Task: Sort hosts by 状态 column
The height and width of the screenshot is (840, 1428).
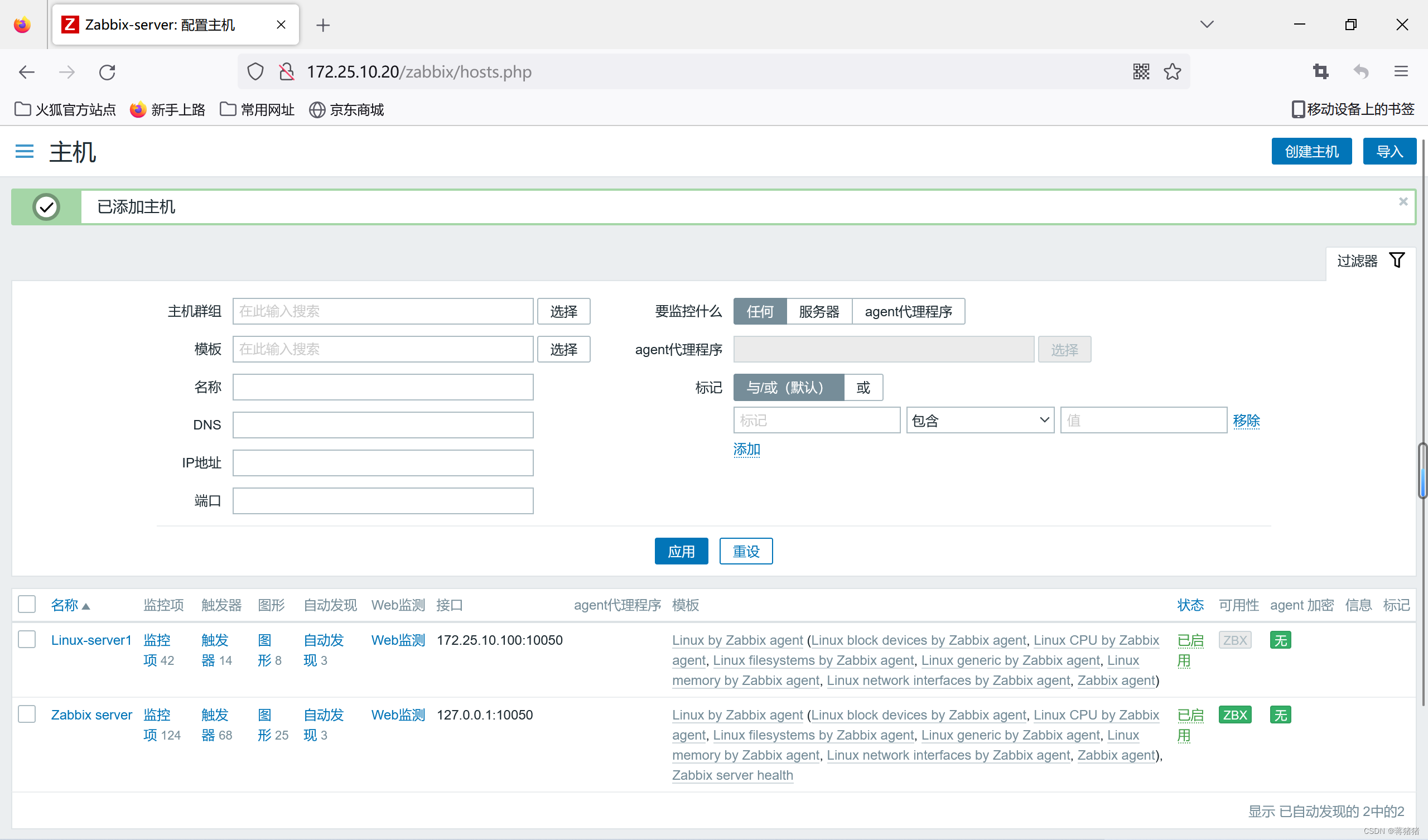Action: [x=1190, y=605]
